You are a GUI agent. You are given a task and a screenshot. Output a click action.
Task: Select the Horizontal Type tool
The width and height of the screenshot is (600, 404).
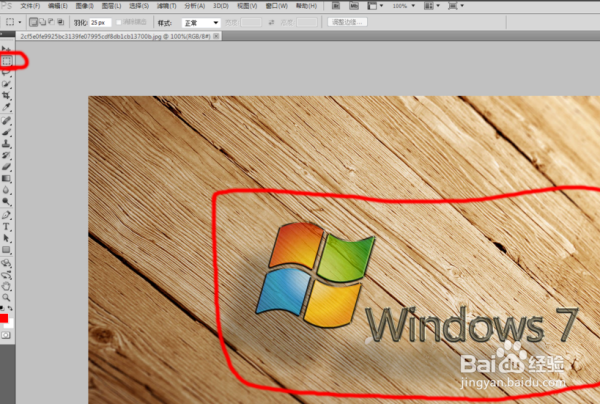click(6, 226)
